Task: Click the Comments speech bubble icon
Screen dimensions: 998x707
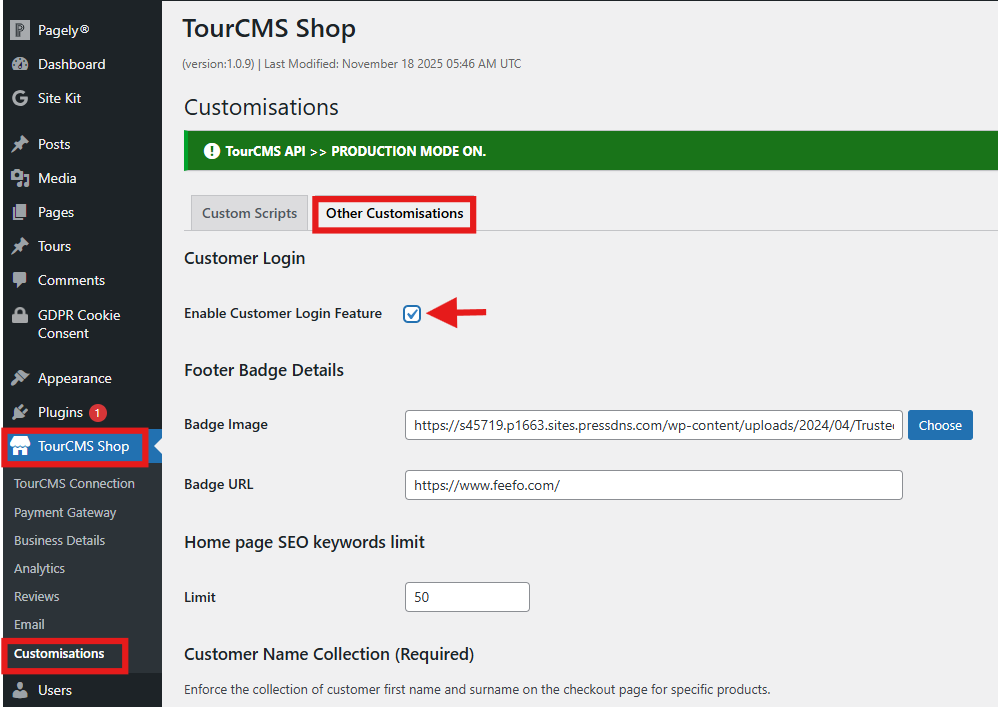Action: [20, 280]
